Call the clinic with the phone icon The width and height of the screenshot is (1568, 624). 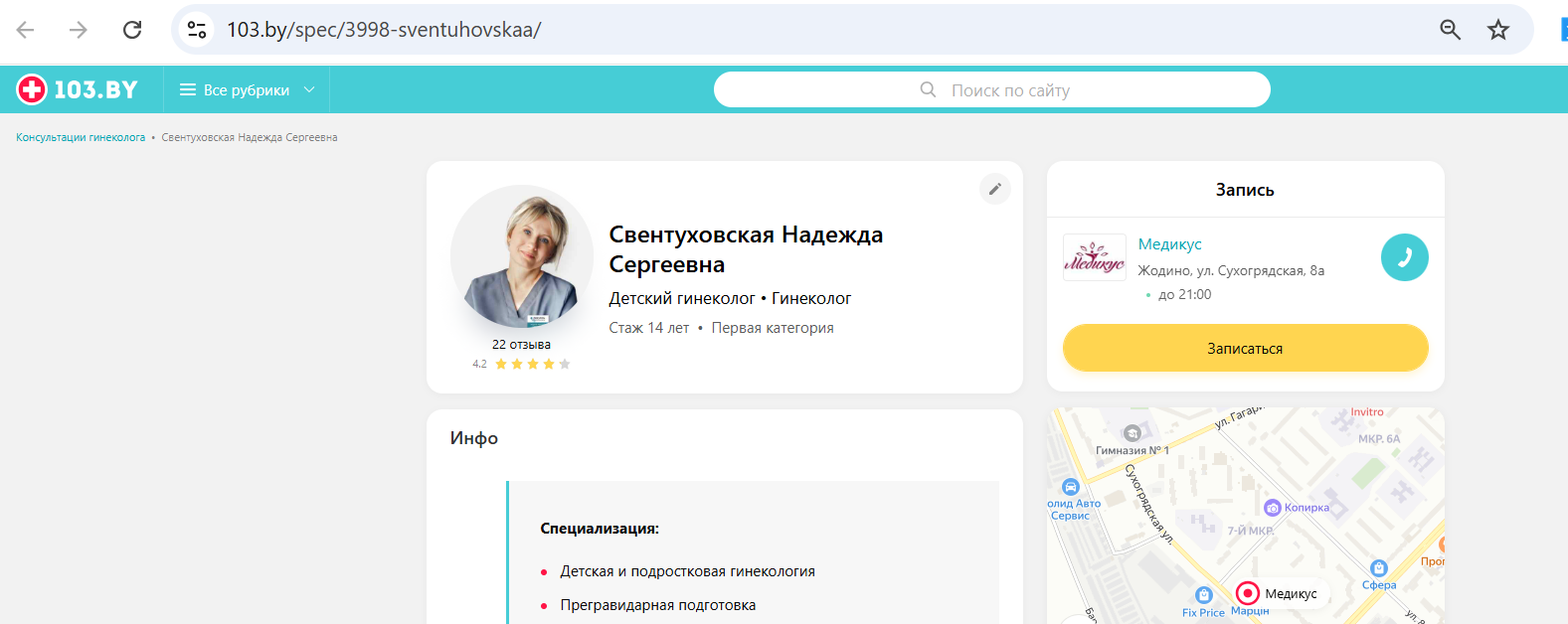click(x=1405, y=257)
